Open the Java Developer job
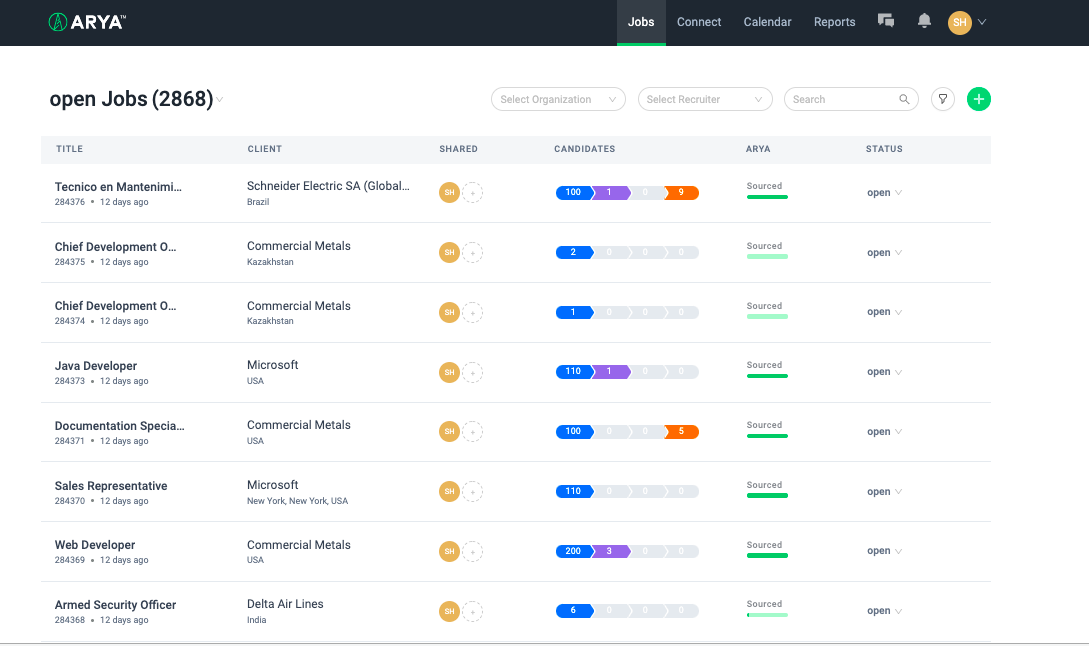 [x=96, y=366]
